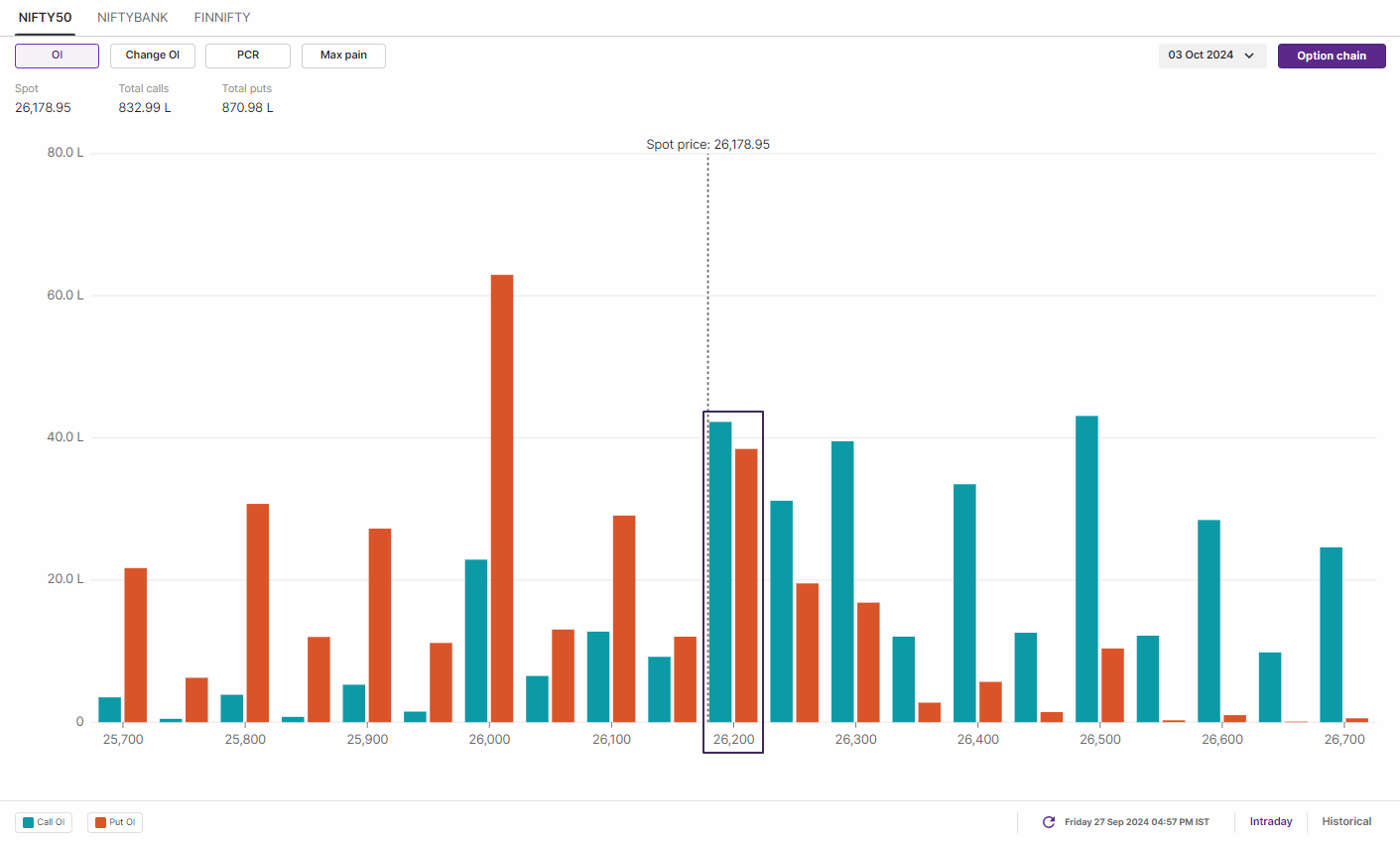Select the OI view button
1400x841 pixels.
click(x=57, y=56)
